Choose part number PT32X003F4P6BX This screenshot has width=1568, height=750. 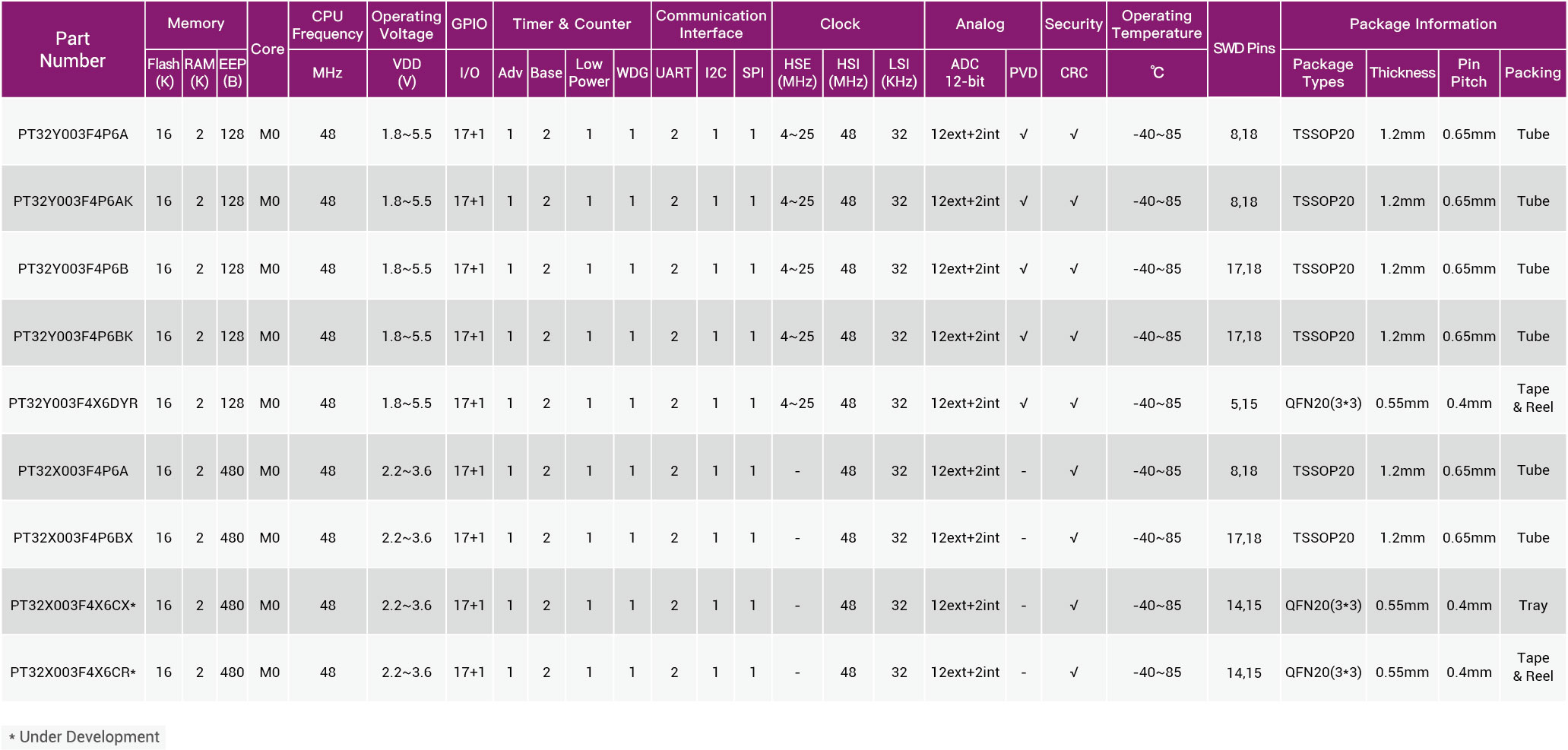tap(73, 538)
